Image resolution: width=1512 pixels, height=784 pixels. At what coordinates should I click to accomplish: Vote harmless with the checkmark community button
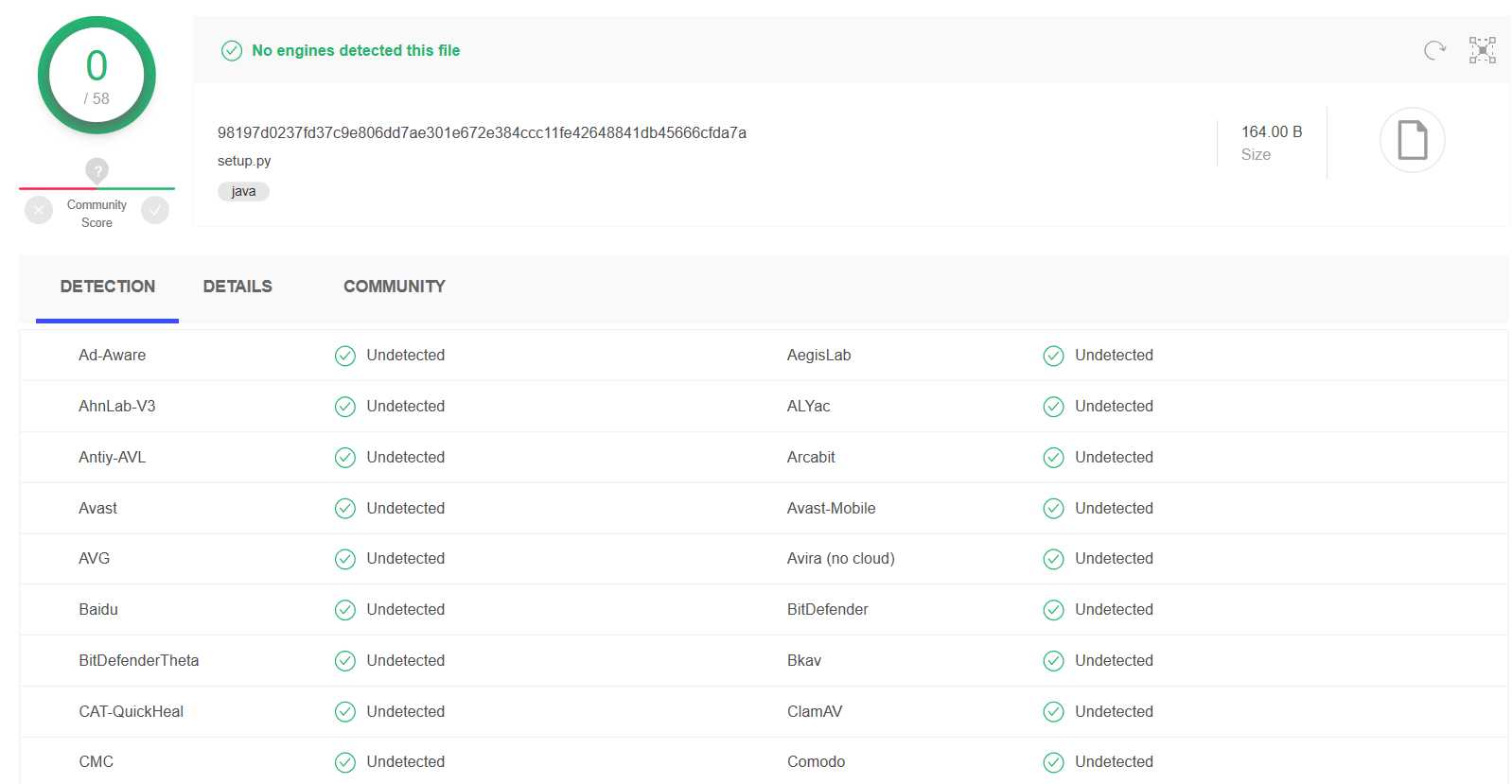coord(155,210)
